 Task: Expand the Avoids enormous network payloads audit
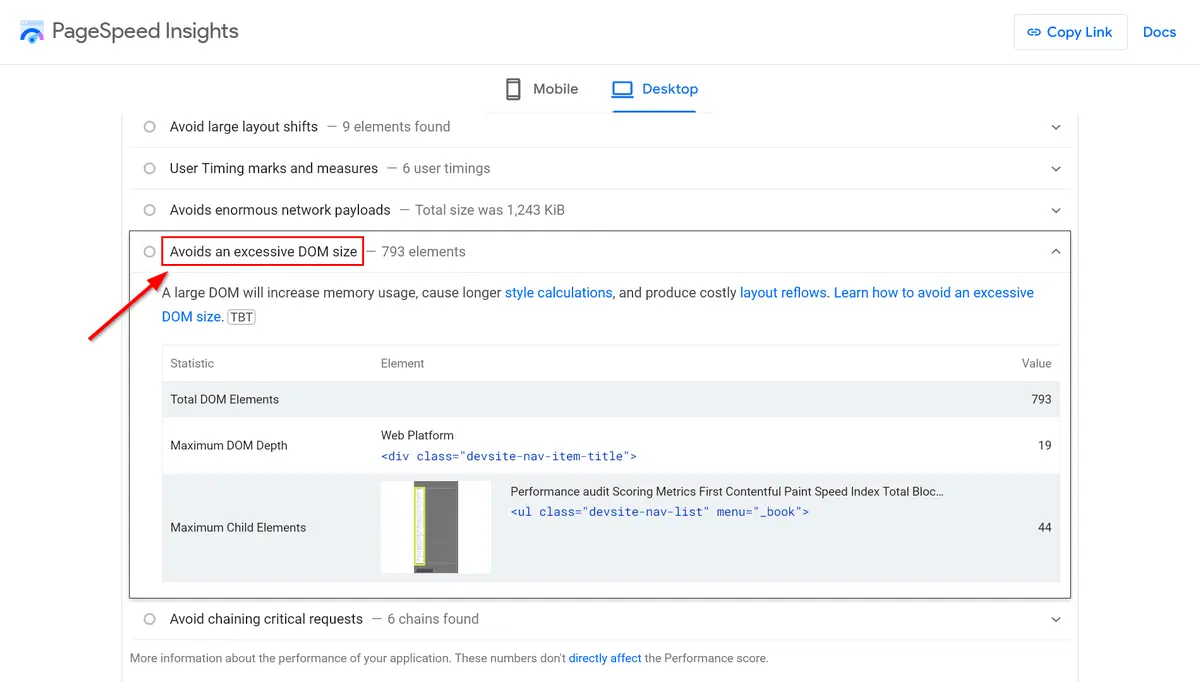pos(1056,210)
